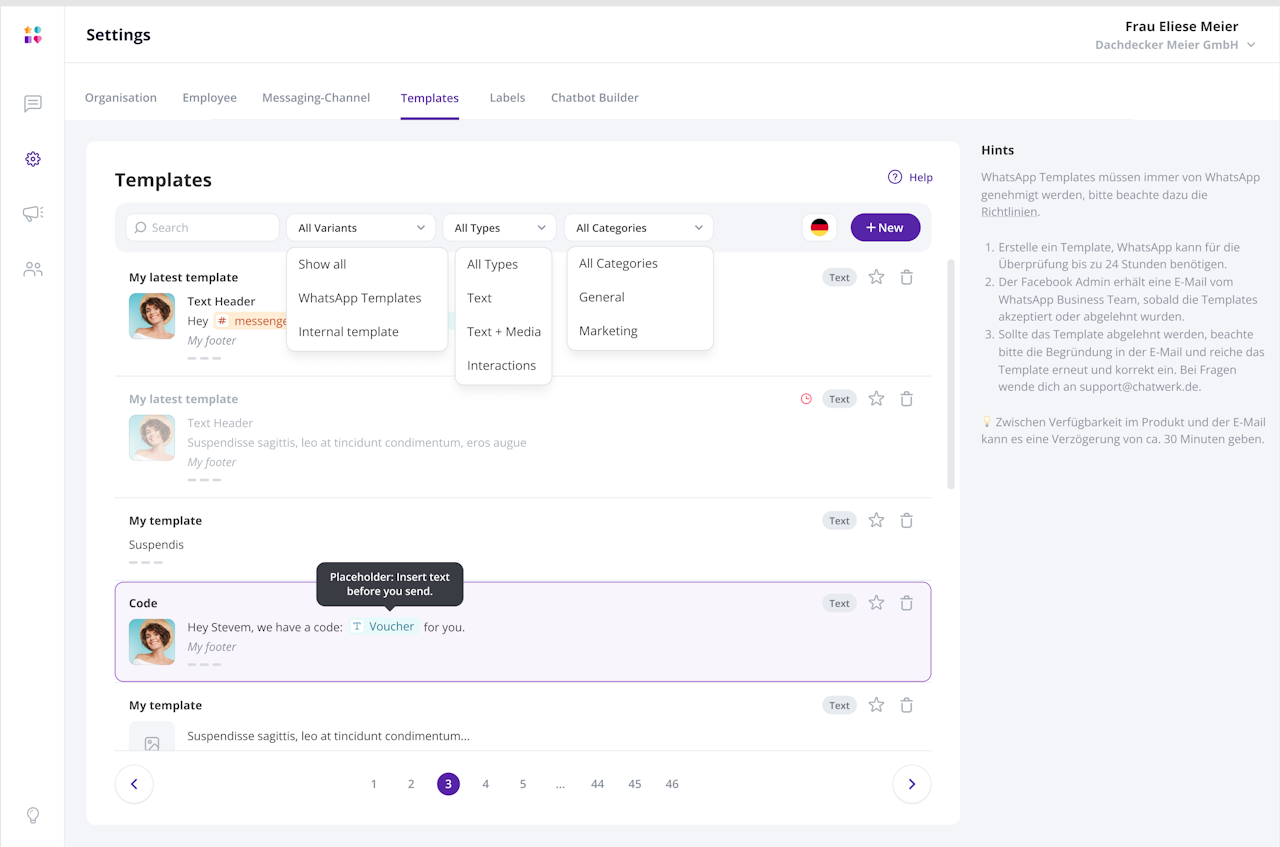
Task: Star the last My template row
Action: coord(876,705)
